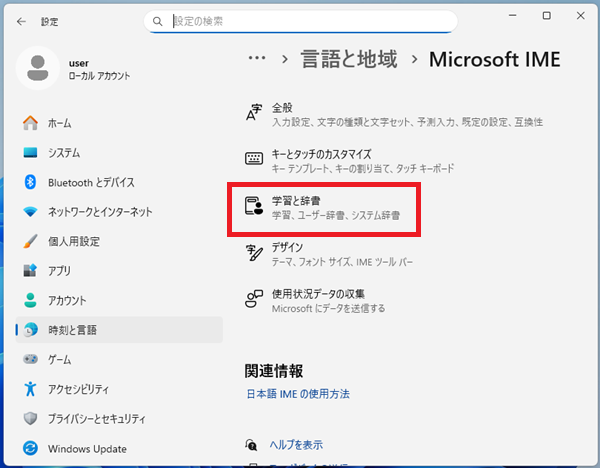The image size is (600, 468).
Task: Click the search magnifier icon
Action: coord(158,20)
